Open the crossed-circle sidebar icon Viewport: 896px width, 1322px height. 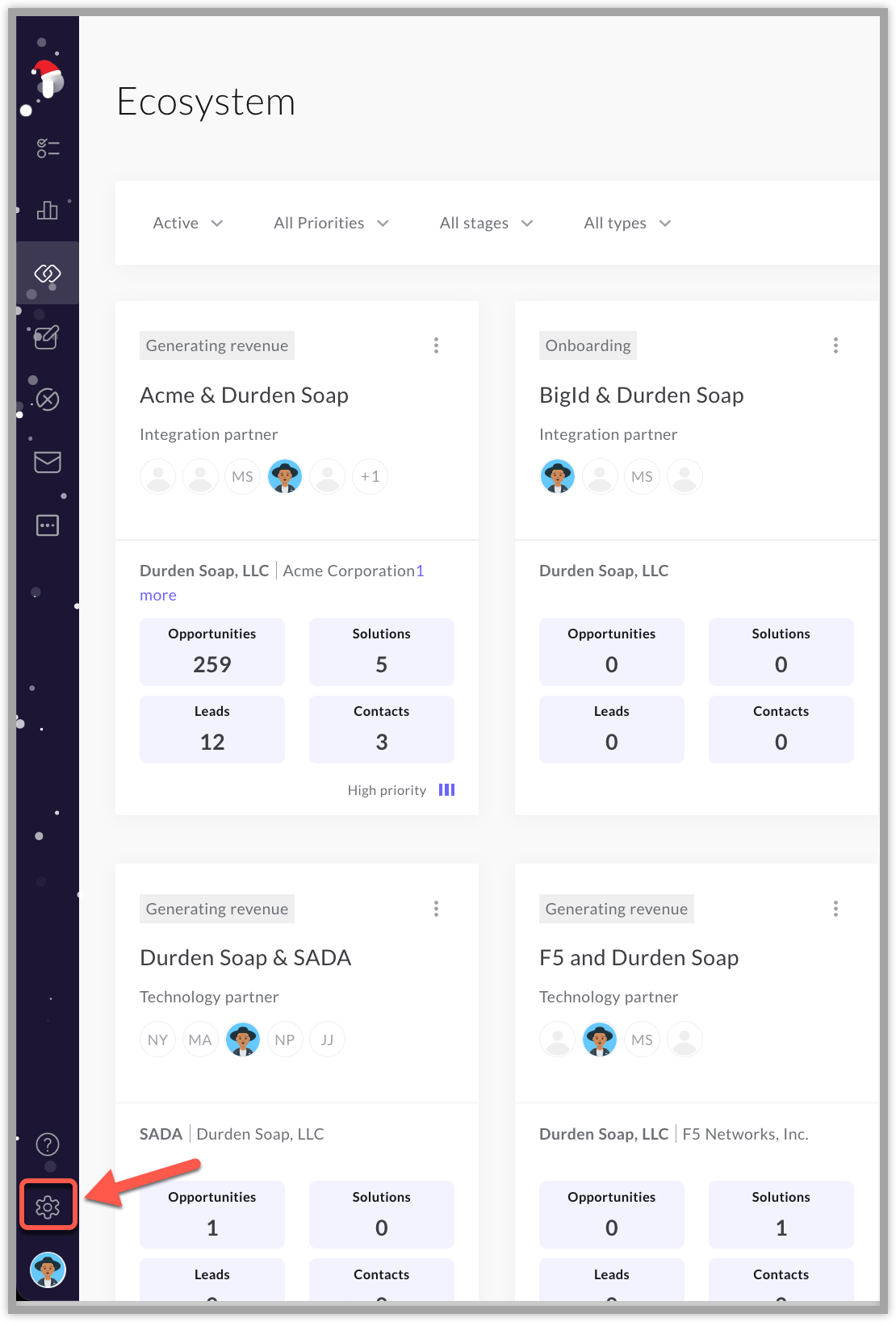pos(48,400)
